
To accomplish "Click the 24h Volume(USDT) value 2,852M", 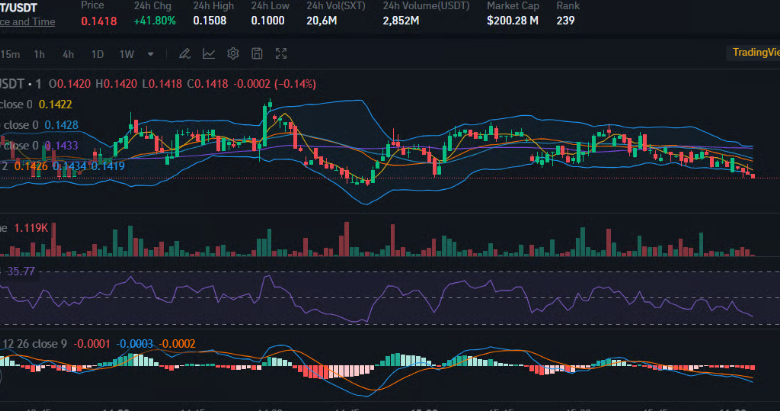I will 401,21.
